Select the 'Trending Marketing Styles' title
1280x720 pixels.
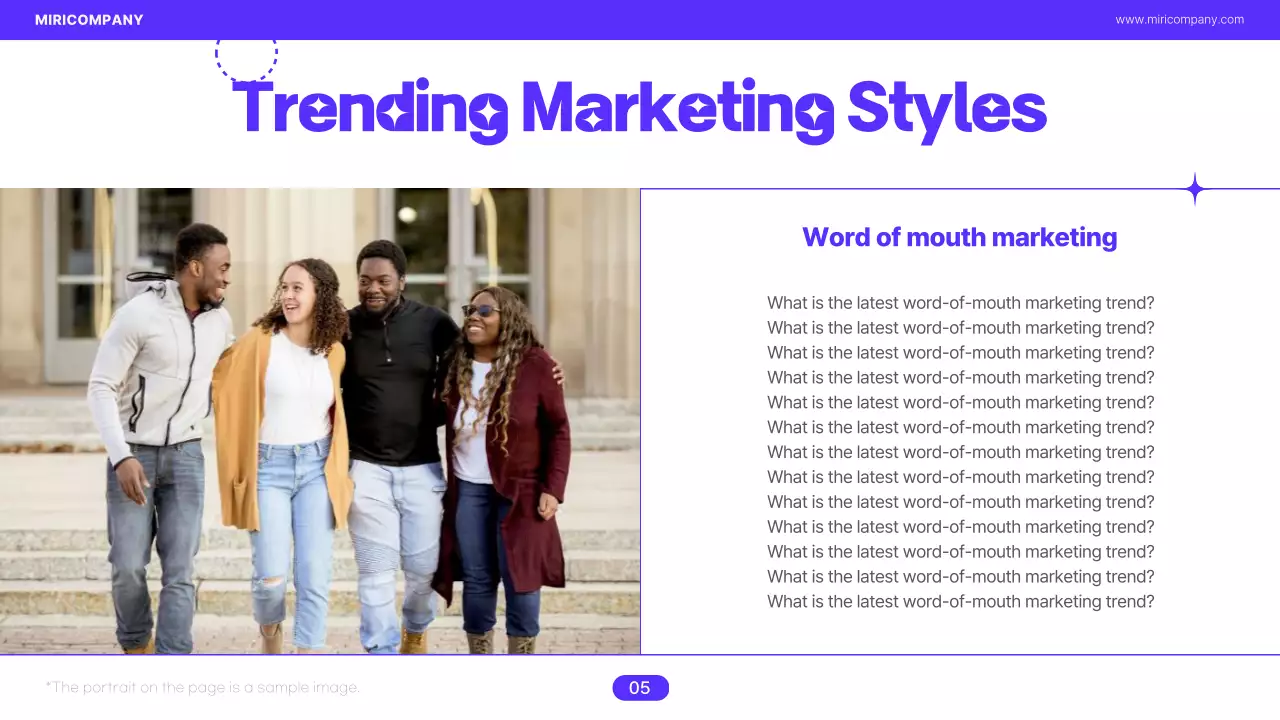pos(640,110)
